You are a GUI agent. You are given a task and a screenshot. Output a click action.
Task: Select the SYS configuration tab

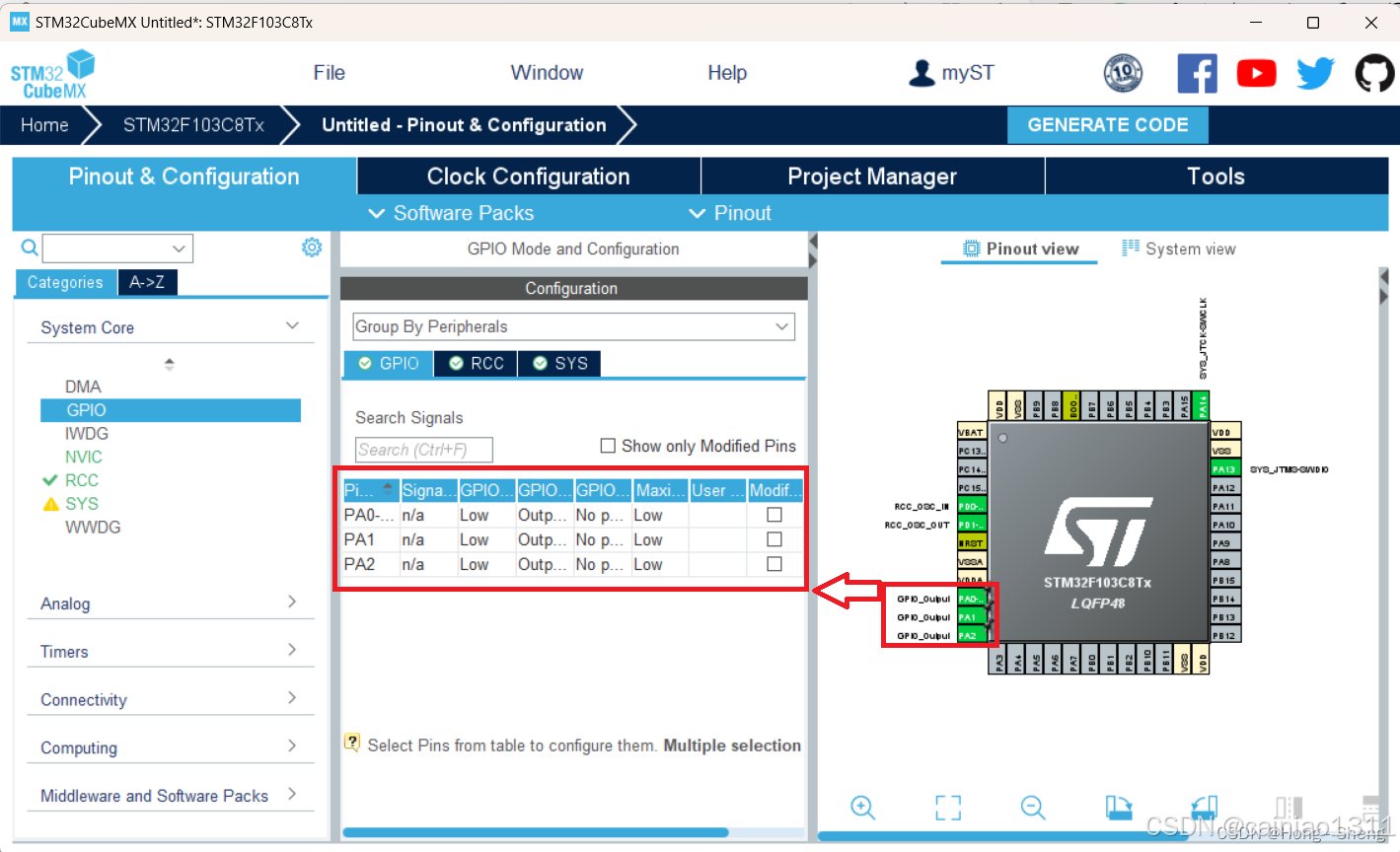click(x=560, y=364)
